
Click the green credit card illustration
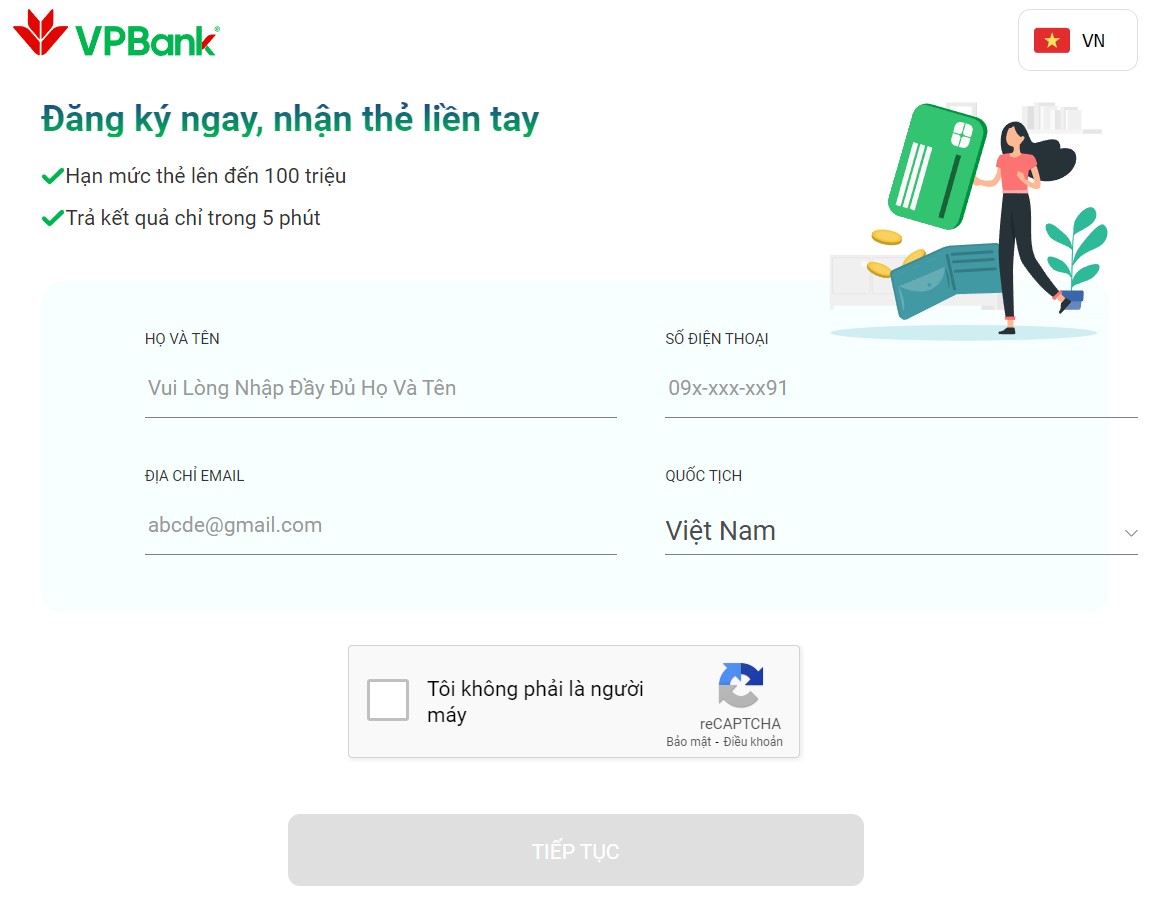click(x=937, y=166)
